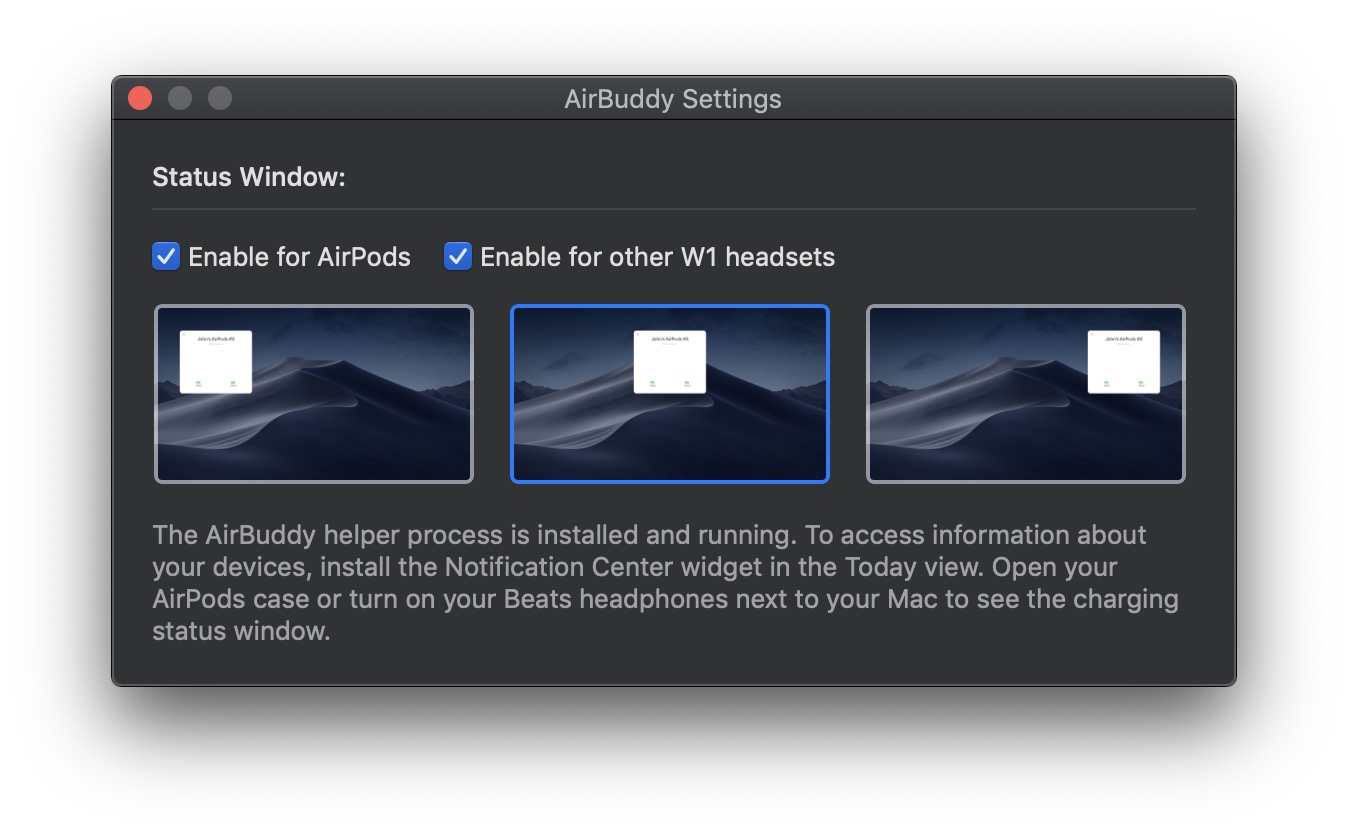Select the right status window position thumbnail

(1025, 393)
